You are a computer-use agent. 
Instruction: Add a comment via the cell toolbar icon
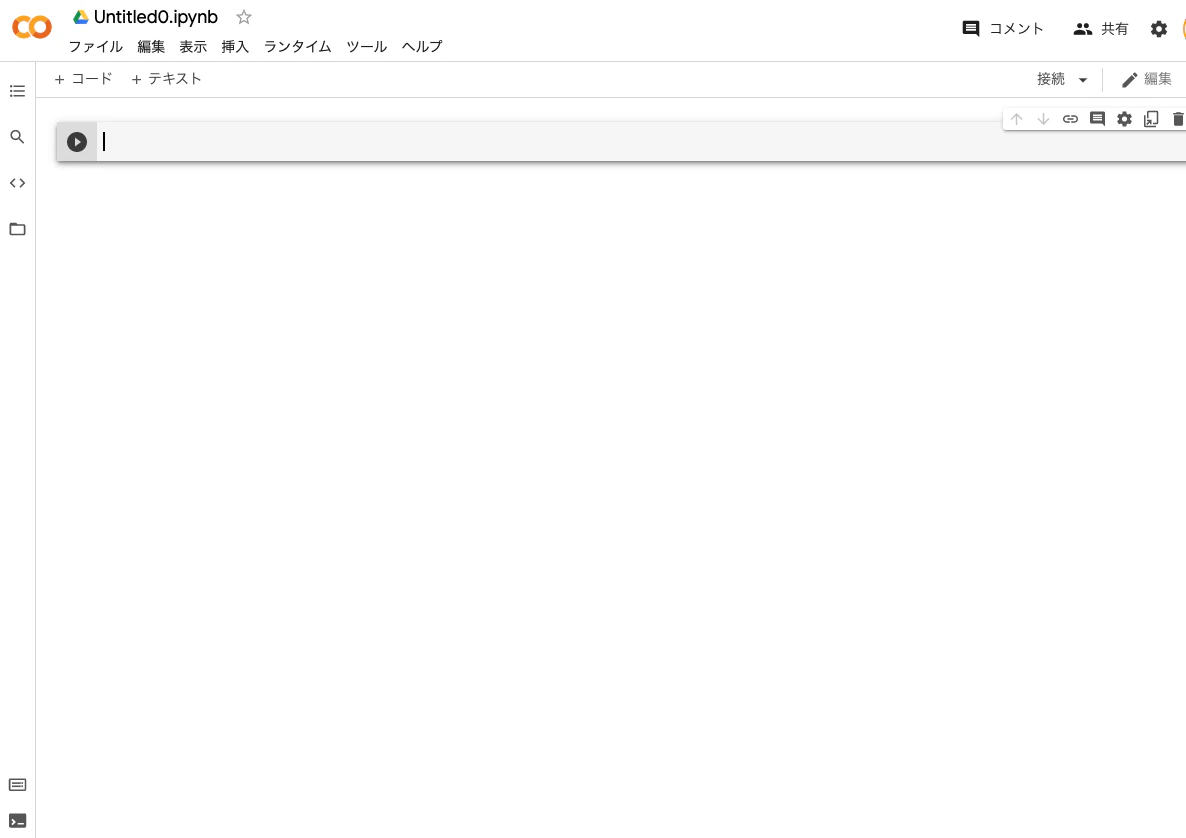(1098, 119)
